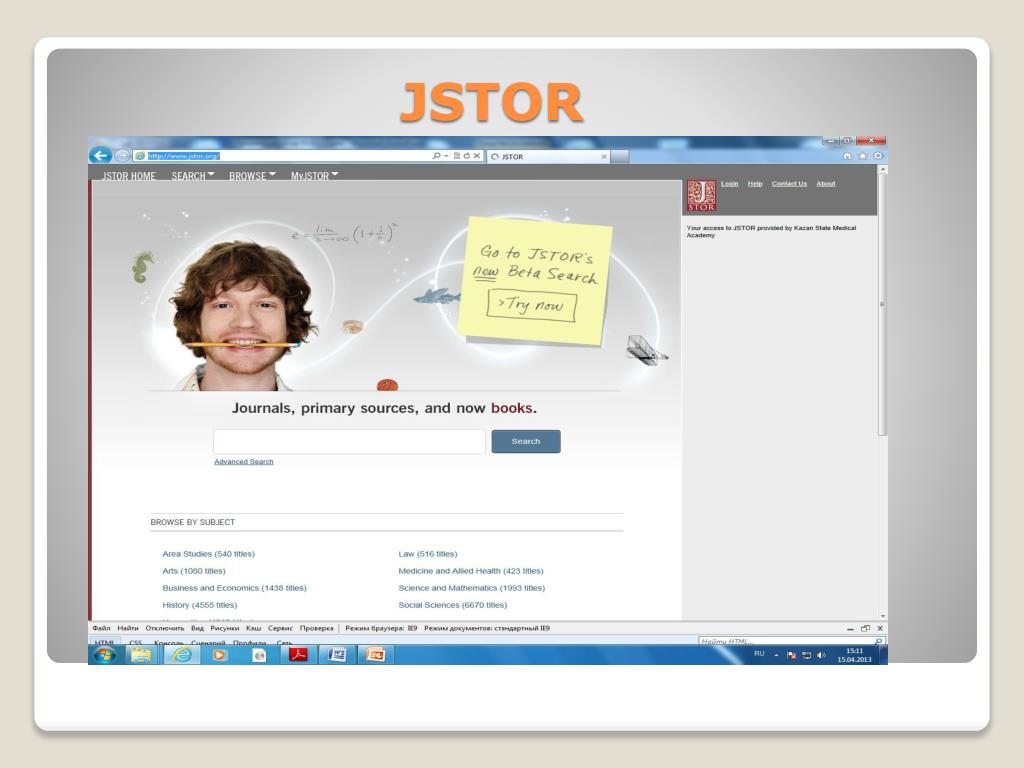Open PowerPoint from the taskbar
1024x768 pixels.
(x=376, y=654)
